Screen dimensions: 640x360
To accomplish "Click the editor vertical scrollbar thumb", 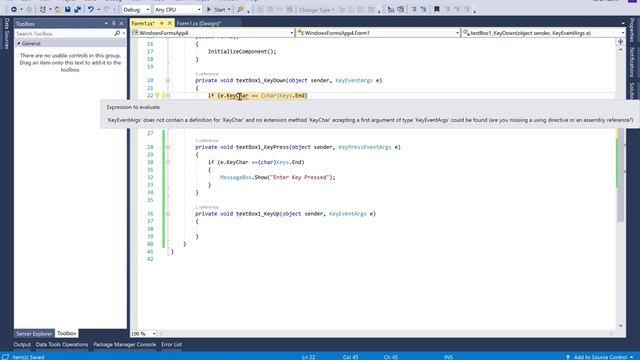I will [x=621, y=175].
